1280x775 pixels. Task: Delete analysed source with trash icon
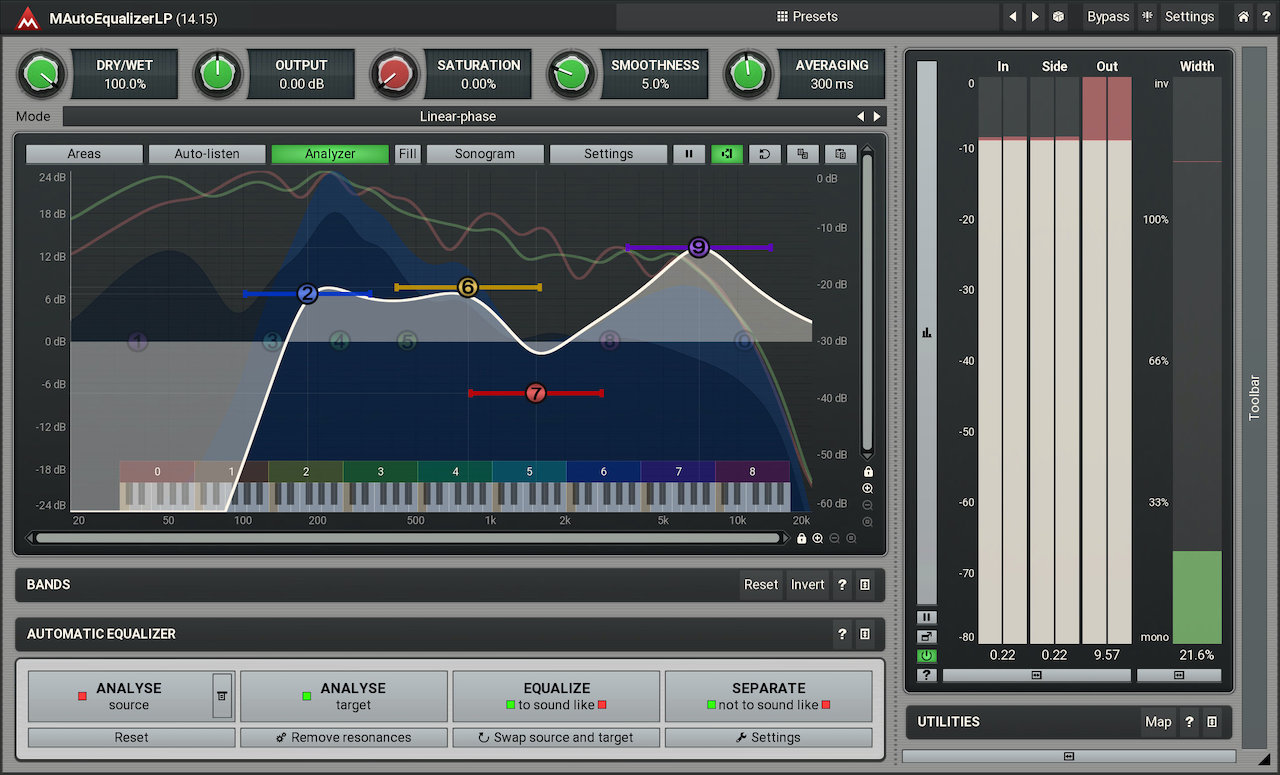[222, 696]
